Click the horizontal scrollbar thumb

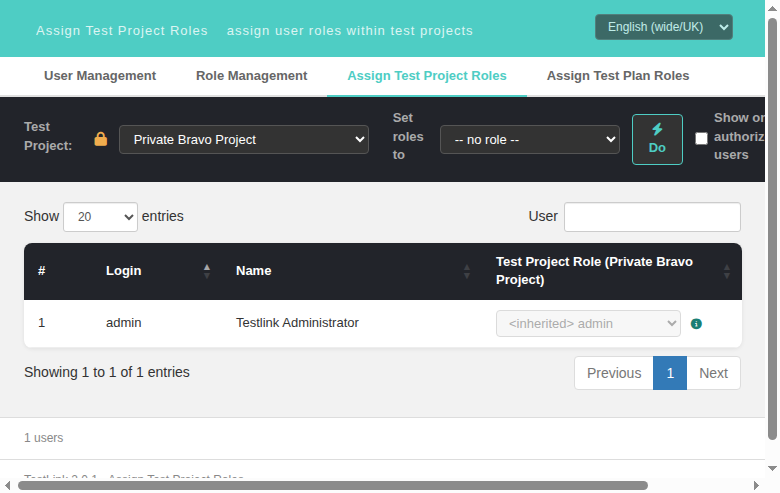pyautogui.click(x=333, y=486)
